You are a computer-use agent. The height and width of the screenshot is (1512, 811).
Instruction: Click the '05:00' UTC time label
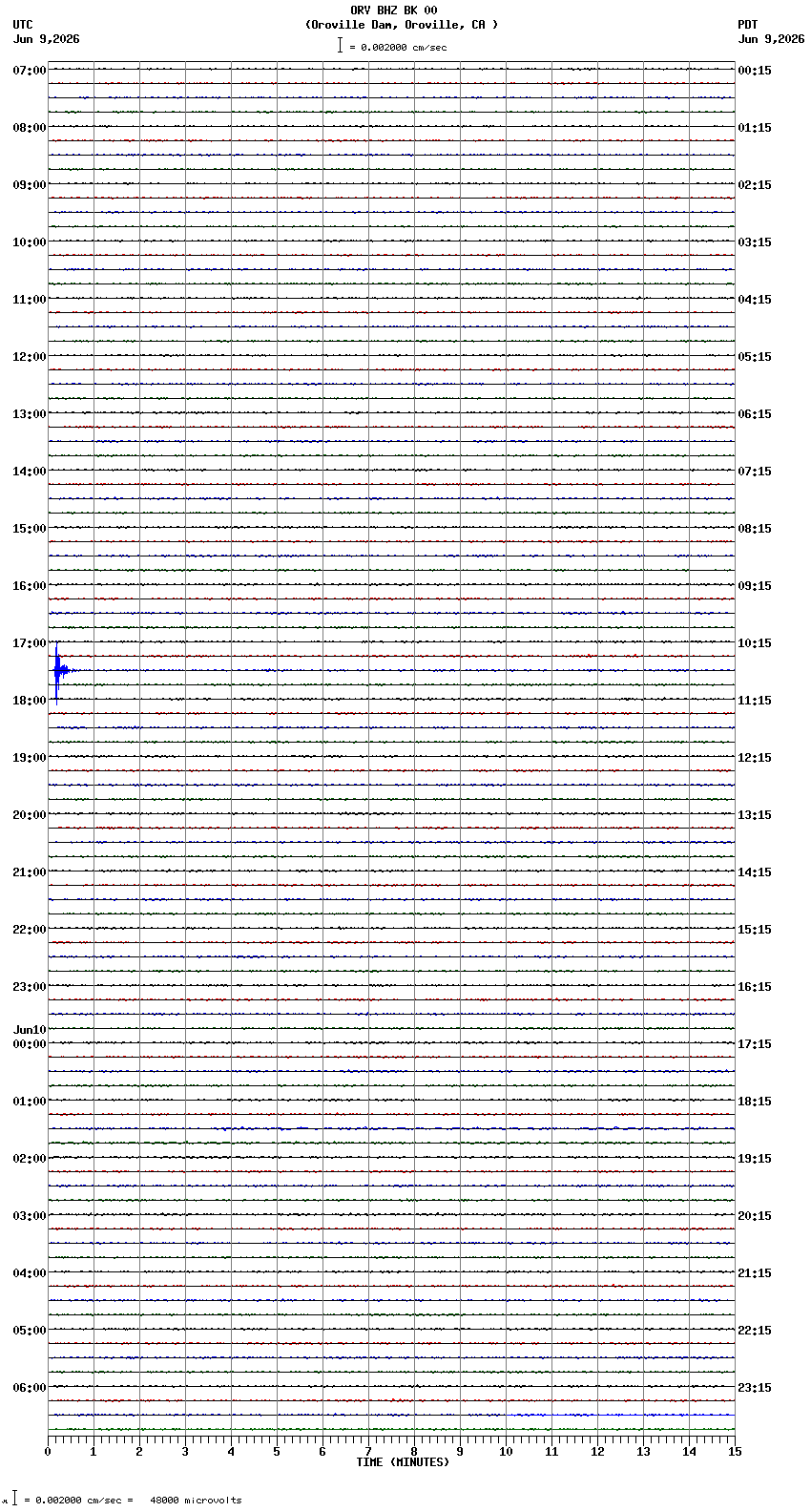(30, 1331)
